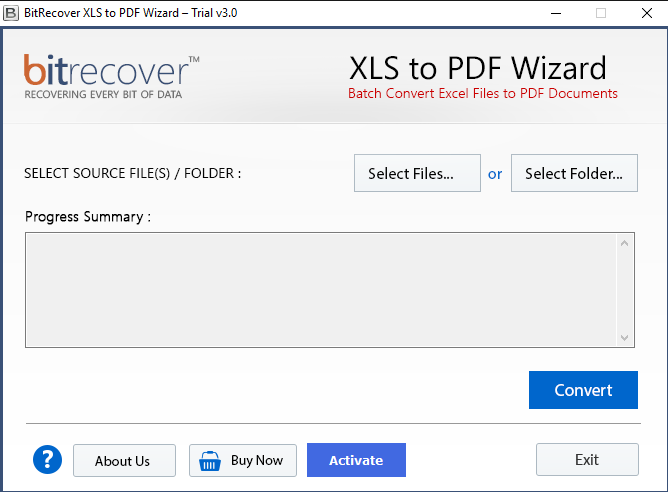This screenshot has width=668, height=492.
Task: Click the bitrecover logo
Action: click(x=112, y=77)
